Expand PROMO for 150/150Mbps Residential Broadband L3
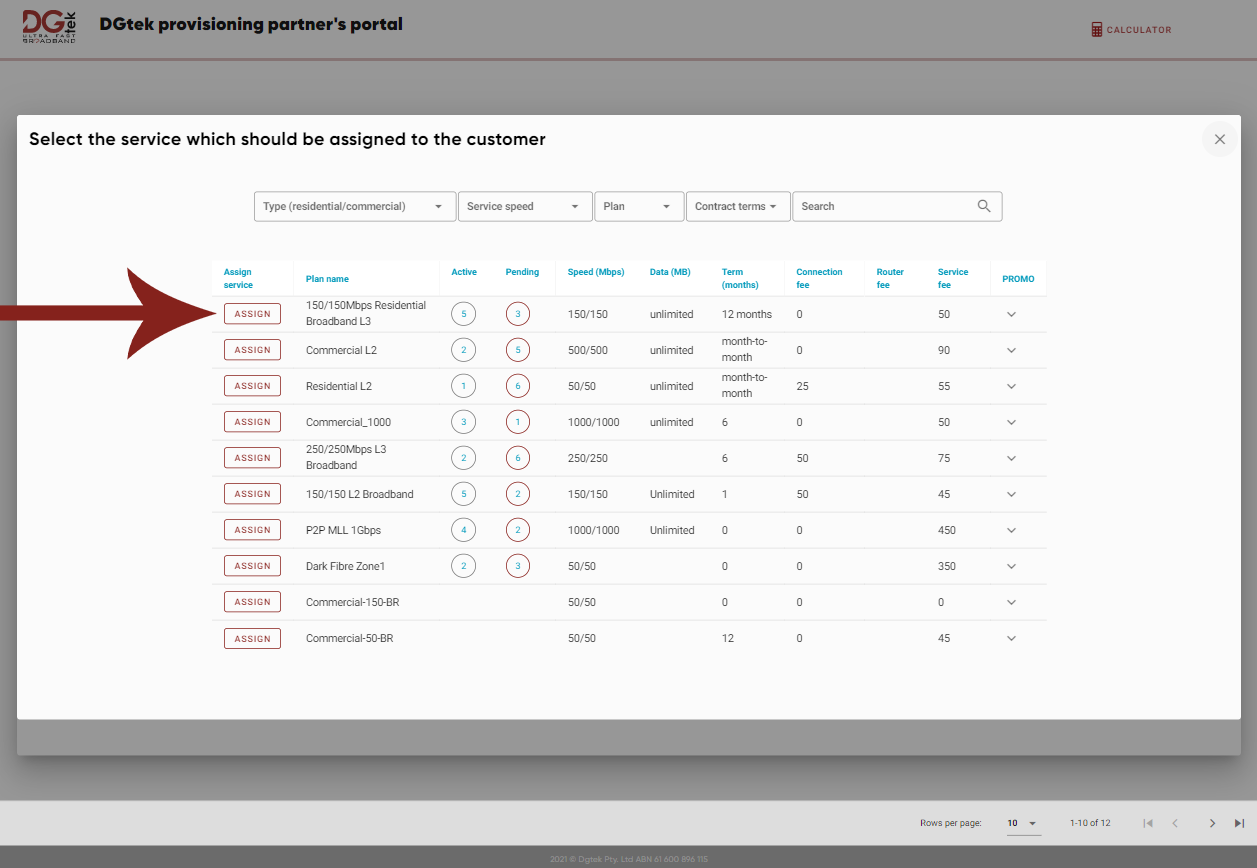Image resolution: width=1257 pixels, height=868 pixels. click(1011, 313)
